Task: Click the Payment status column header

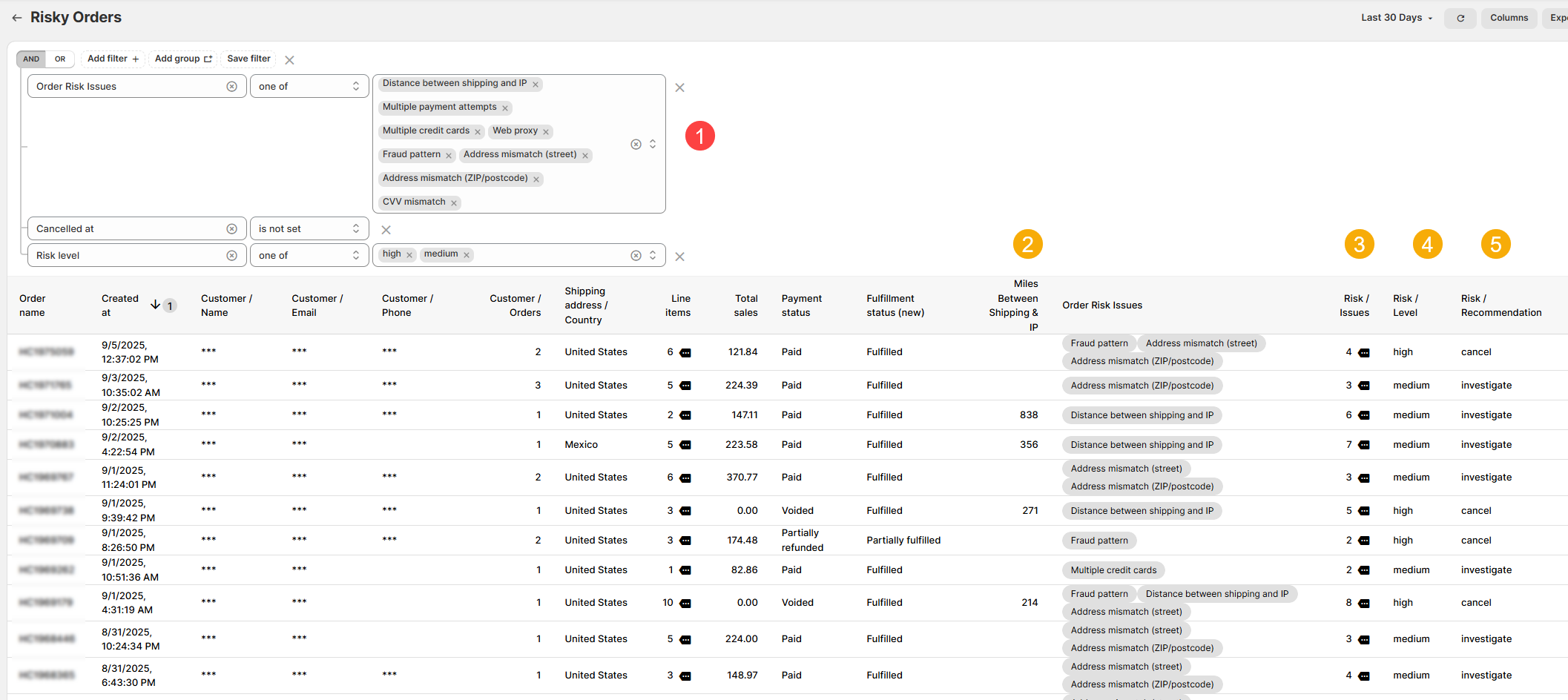Action: 801,306
